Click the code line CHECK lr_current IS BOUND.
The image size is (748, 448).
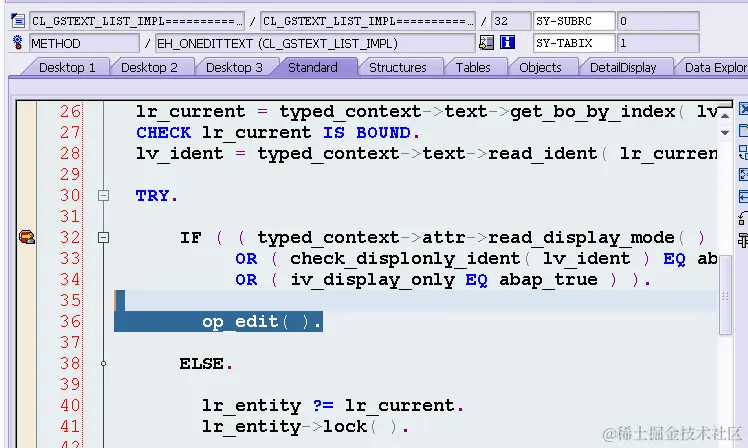tap(278, 133)
